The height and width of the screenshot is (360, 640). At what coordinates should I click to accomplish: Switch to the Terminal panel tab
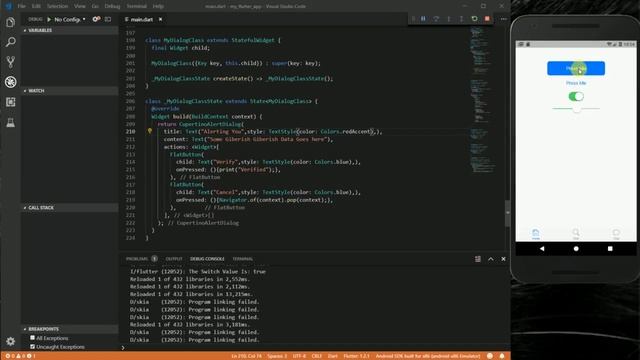242,259
